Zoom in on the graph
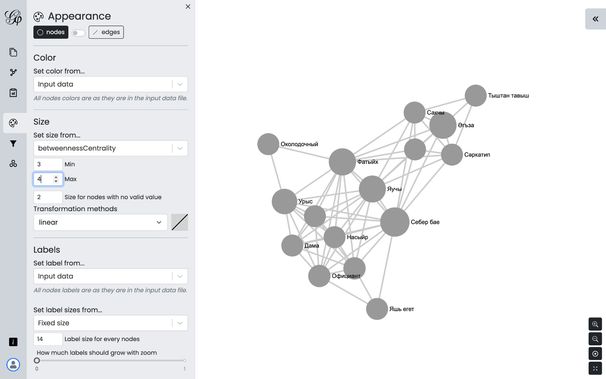The width and height of the screenshot is (606, 379). pos(595,324)
